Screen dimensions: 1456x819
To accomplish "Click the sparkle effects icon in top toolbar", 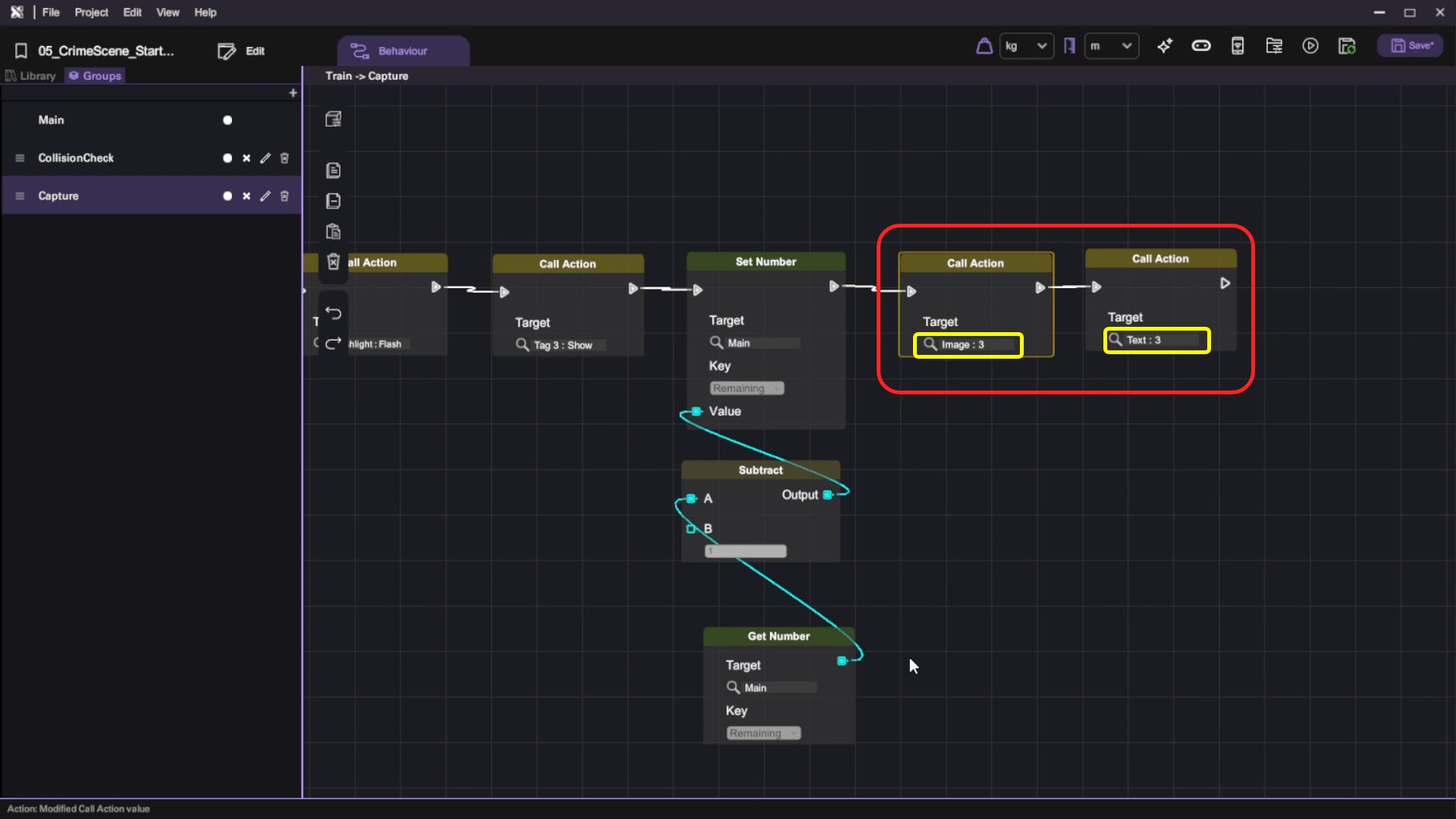I will (x=1164, y=46).
